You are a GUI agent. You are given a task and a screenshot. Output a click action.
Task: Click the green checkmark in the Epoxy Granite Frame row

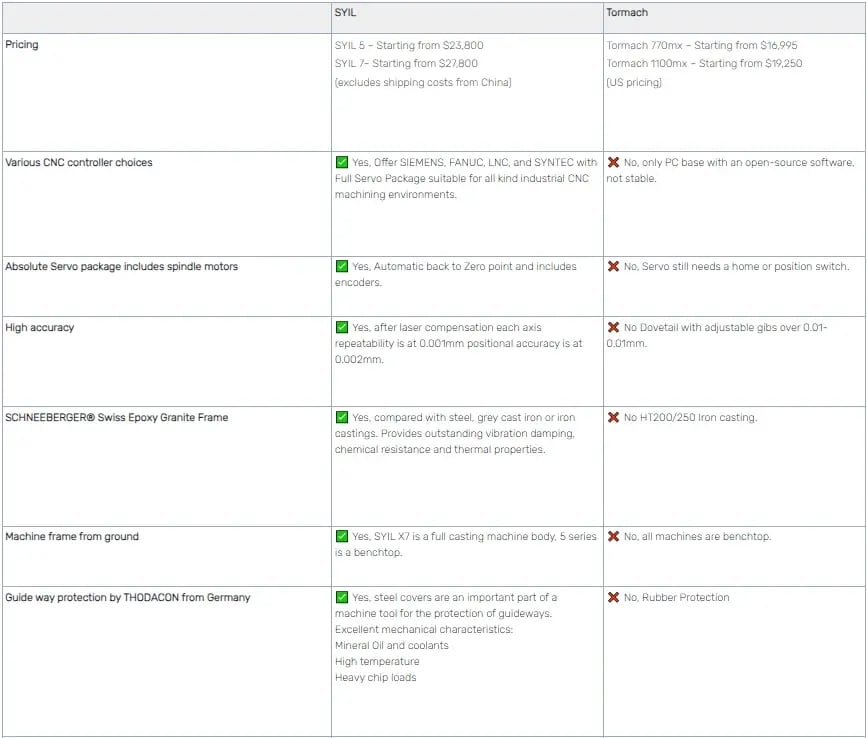(342, 417)
